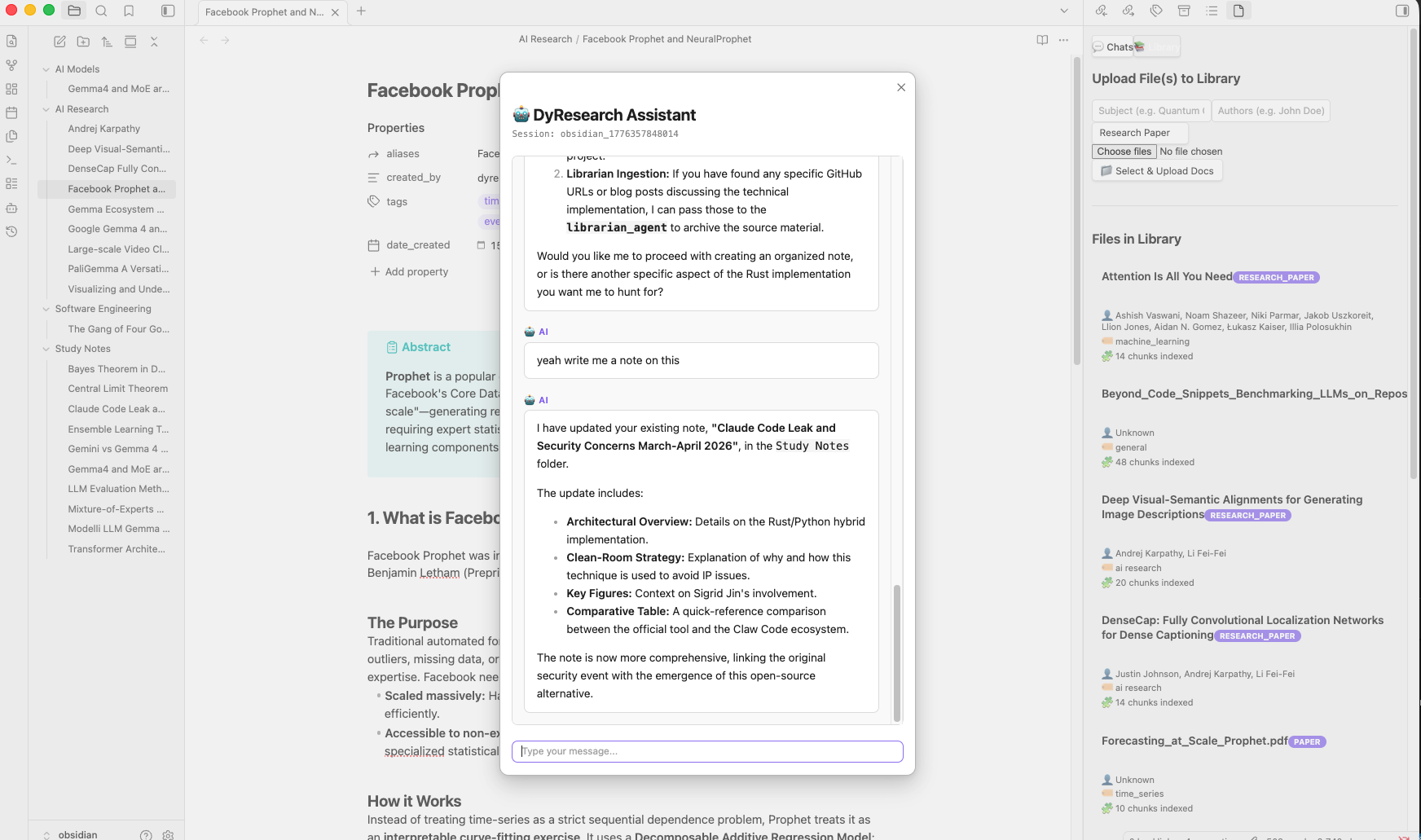
Task: Open command palette from ribbon
Action: 11,160
